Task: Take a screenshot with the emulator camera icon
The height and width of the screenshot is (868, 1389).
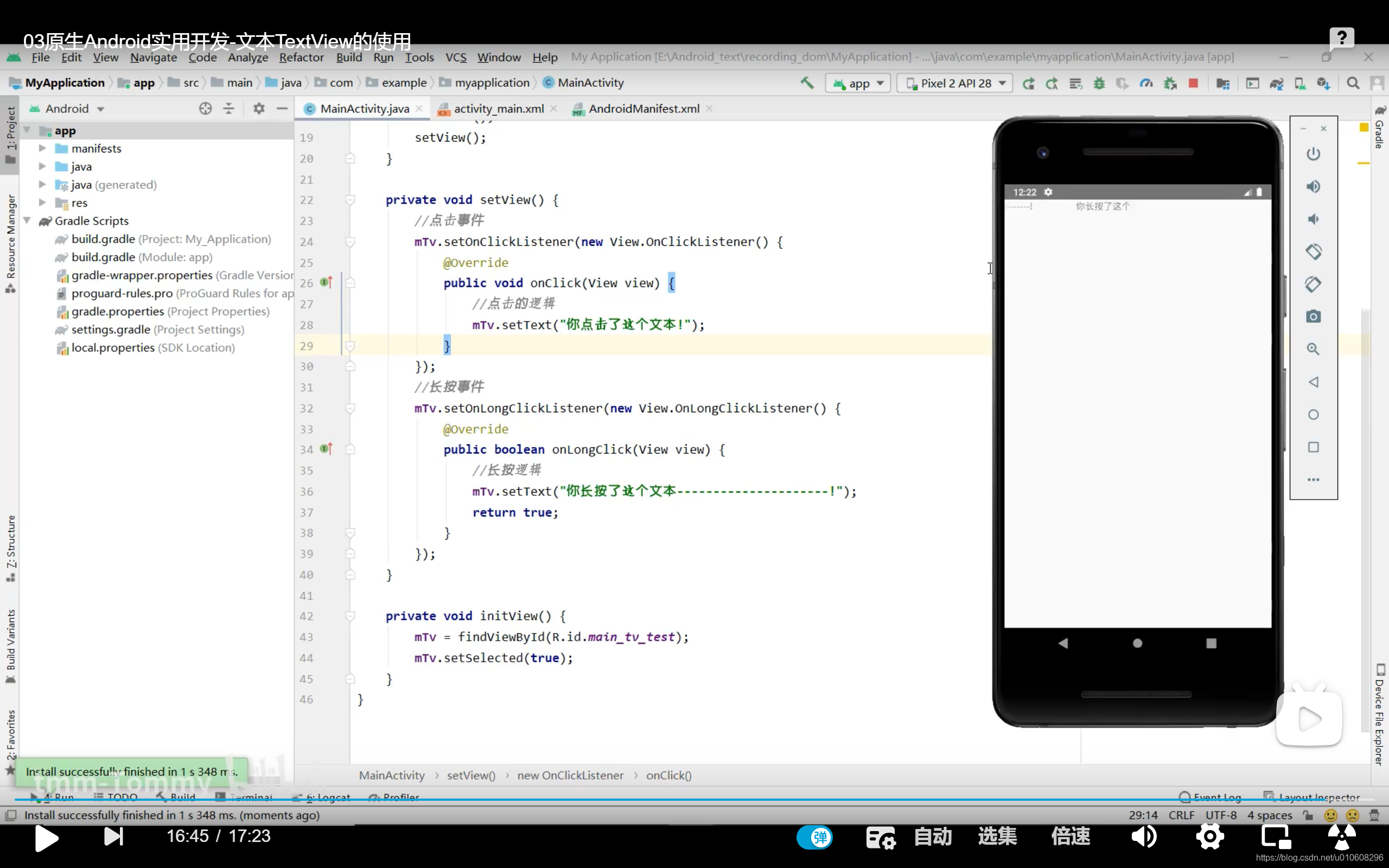Action: tap(1314, 317)
